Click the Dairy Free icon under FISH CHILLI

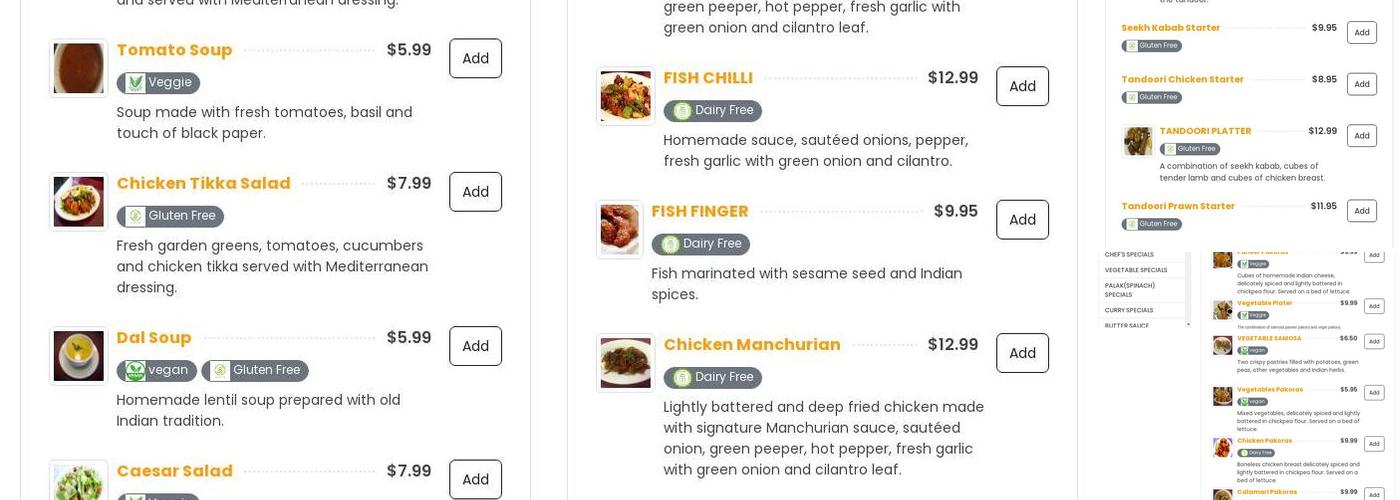coord(682,111)
